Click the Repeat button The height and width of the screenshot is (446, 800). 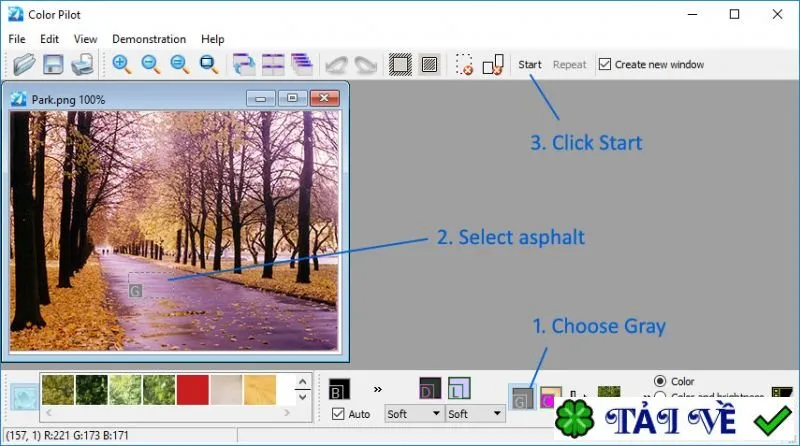pyautogui.click(x=569, y=64)
